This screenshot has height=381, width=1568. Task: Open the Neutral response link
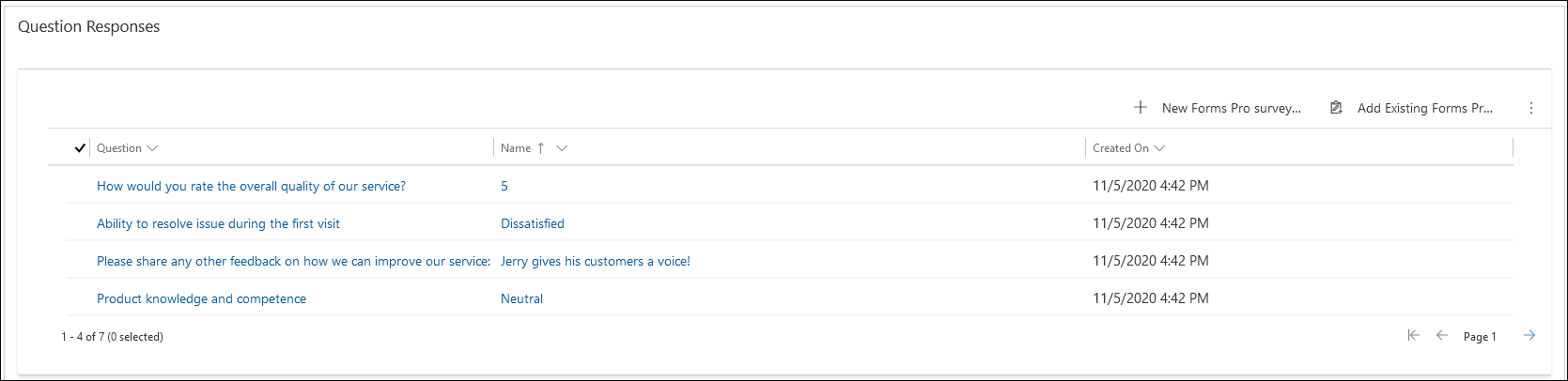coord(521,298)
